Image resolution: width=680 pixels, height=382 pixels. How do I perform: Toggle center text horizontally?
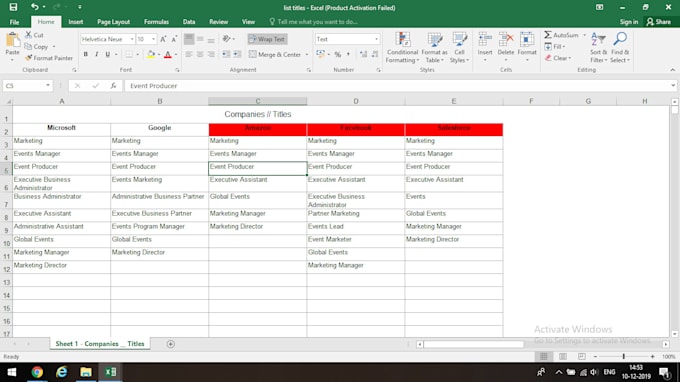pos(199,54)
